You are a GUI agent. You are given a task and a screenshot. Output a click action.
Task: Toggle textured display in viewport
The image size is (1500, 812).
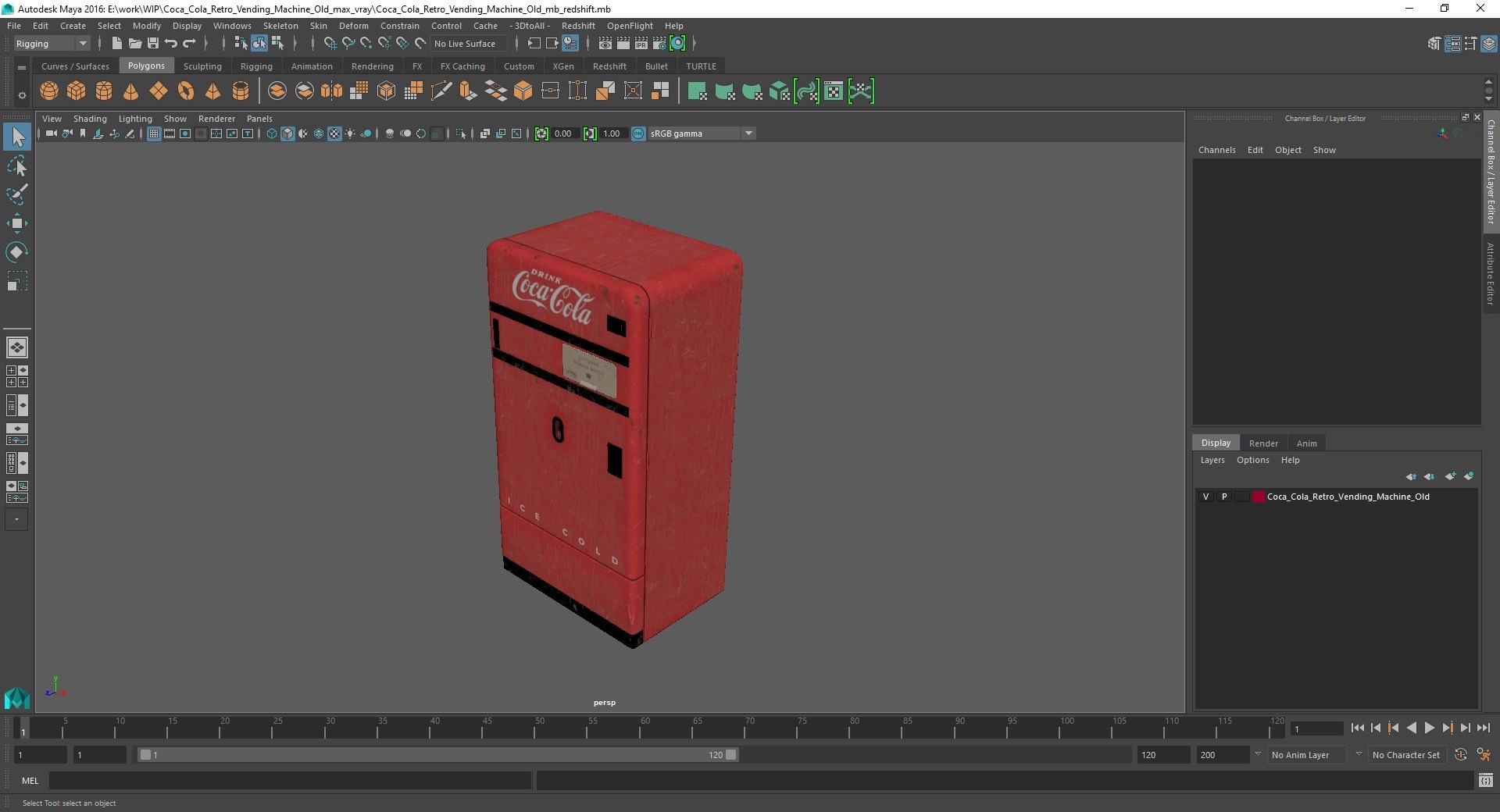click(334, 134)
